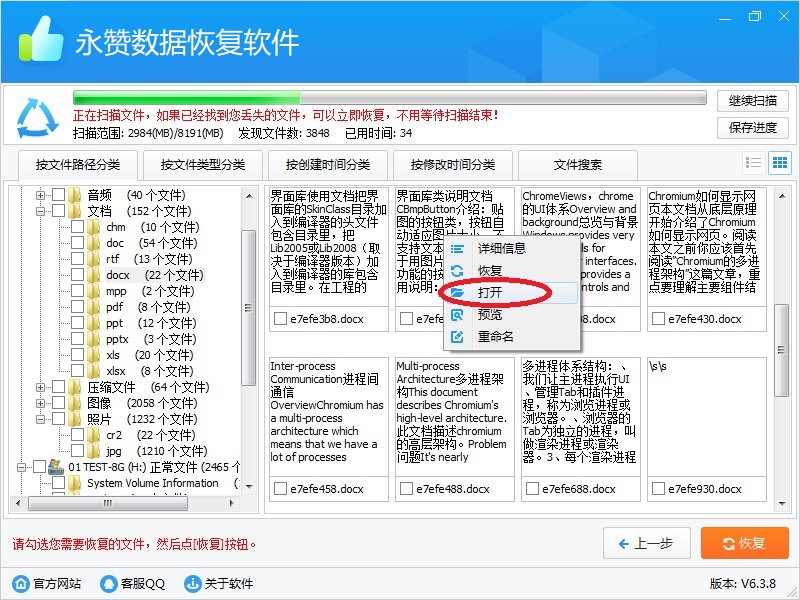Choose 打开 from the context menu
This screenshot has width=800, height=600.
tap(490, 293)
